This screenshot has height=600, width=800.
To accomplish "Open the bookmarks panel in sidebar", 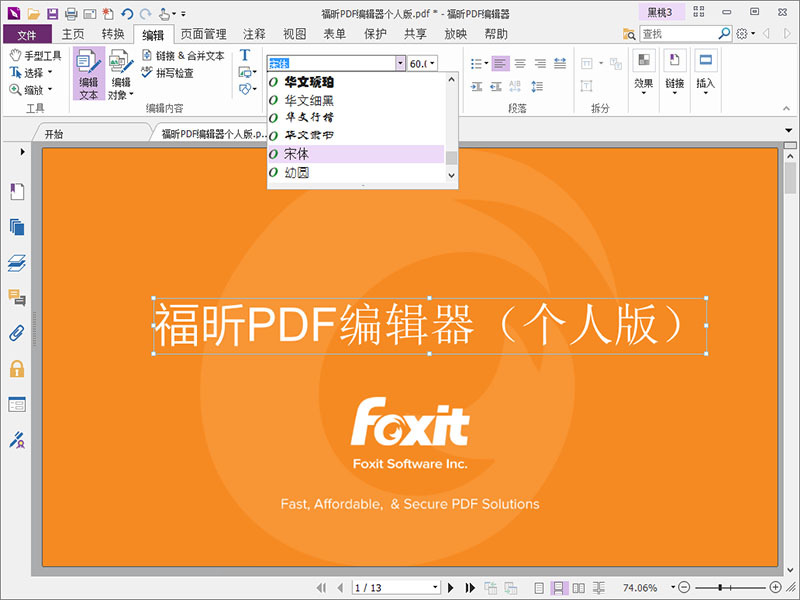I will point(17,191).
